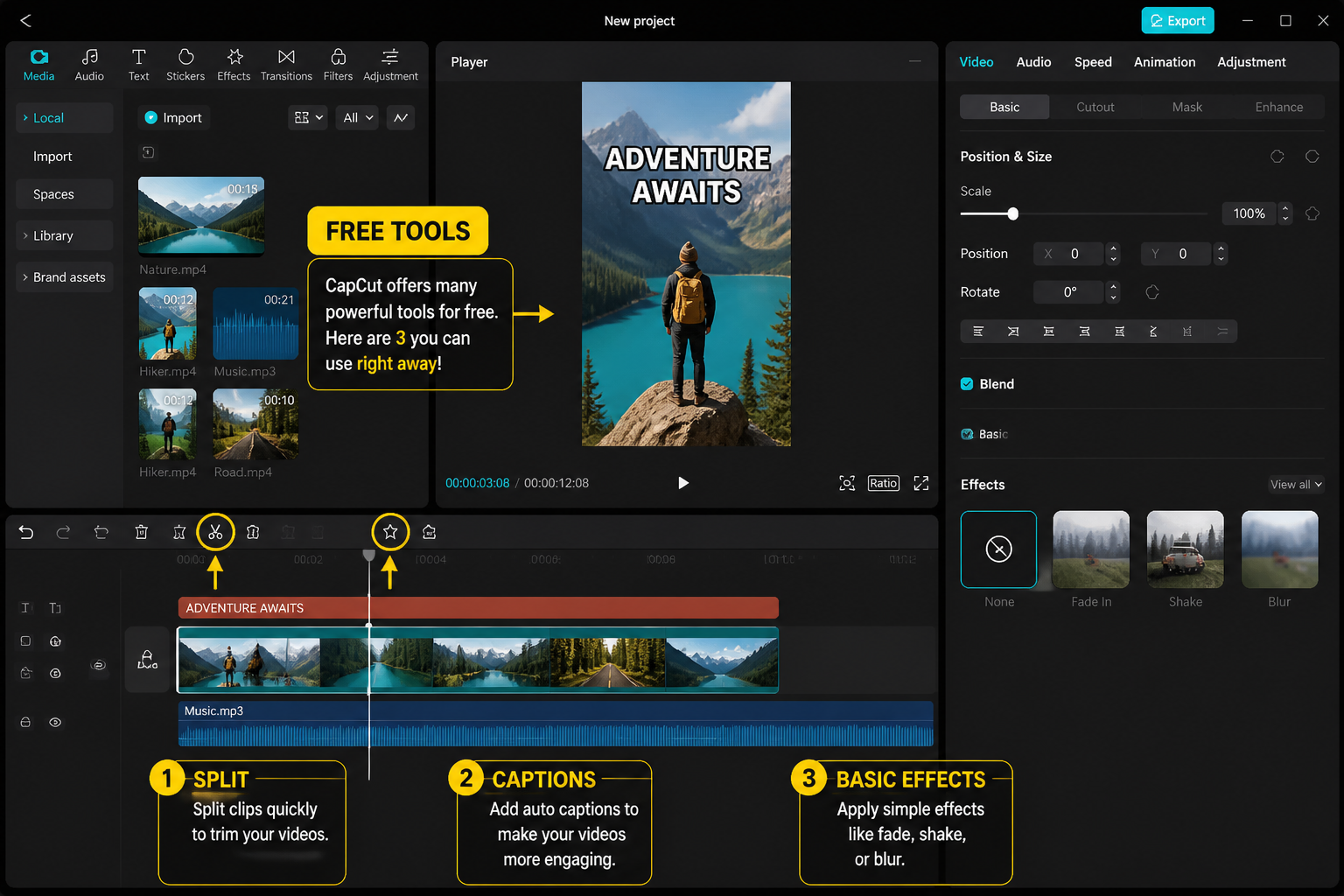
Task: Switch to the Speed tab
Action: (x=1093, y=62)
